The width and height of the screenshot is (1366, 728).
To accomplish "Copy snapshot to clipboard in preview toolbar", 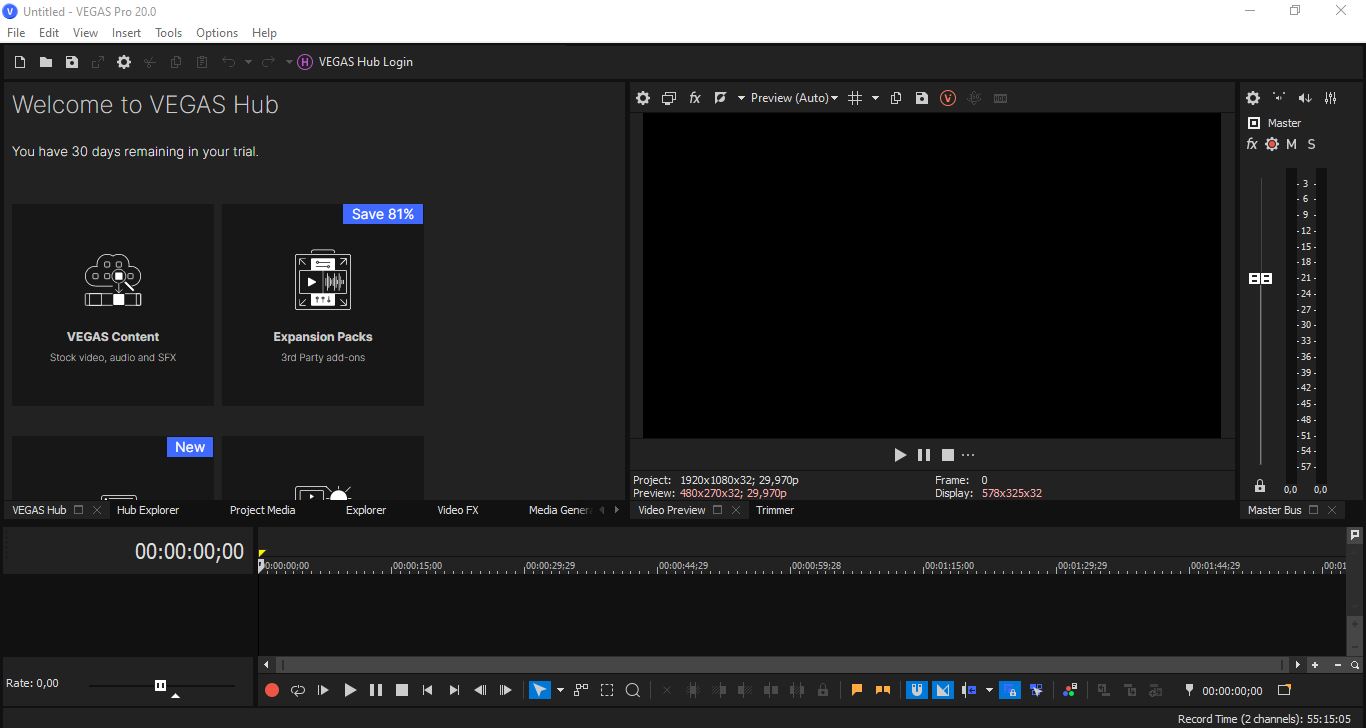I will tap(896, 98).
